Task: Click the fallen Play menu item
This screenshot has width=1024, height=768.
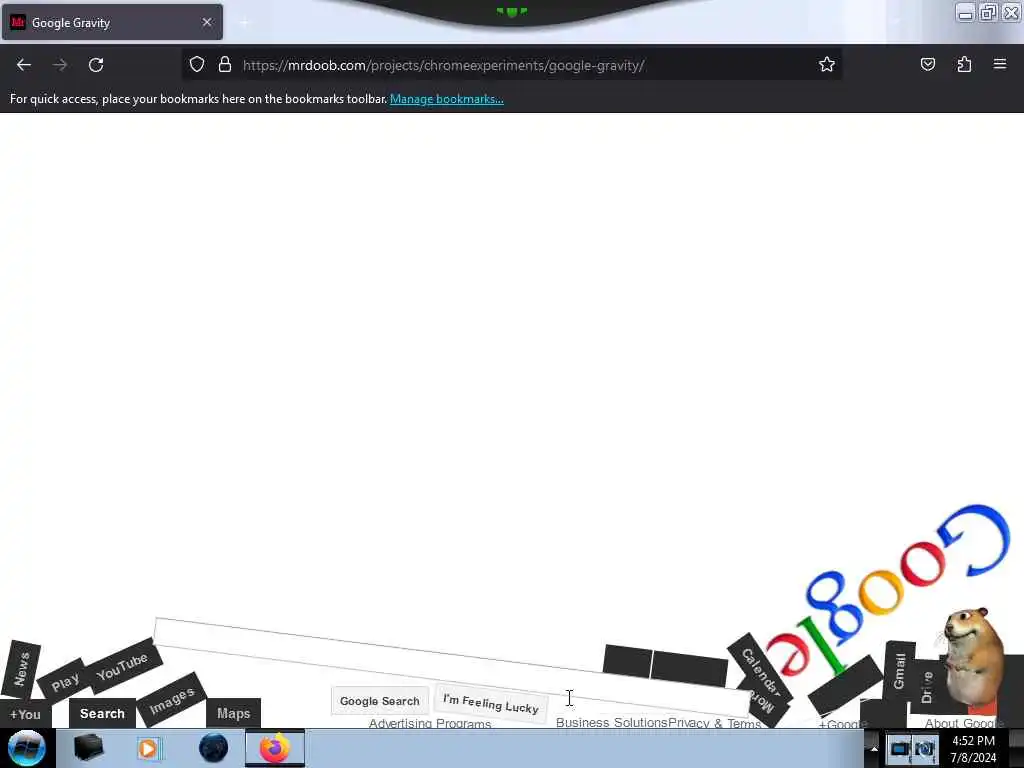Action: tap(65, 682)
